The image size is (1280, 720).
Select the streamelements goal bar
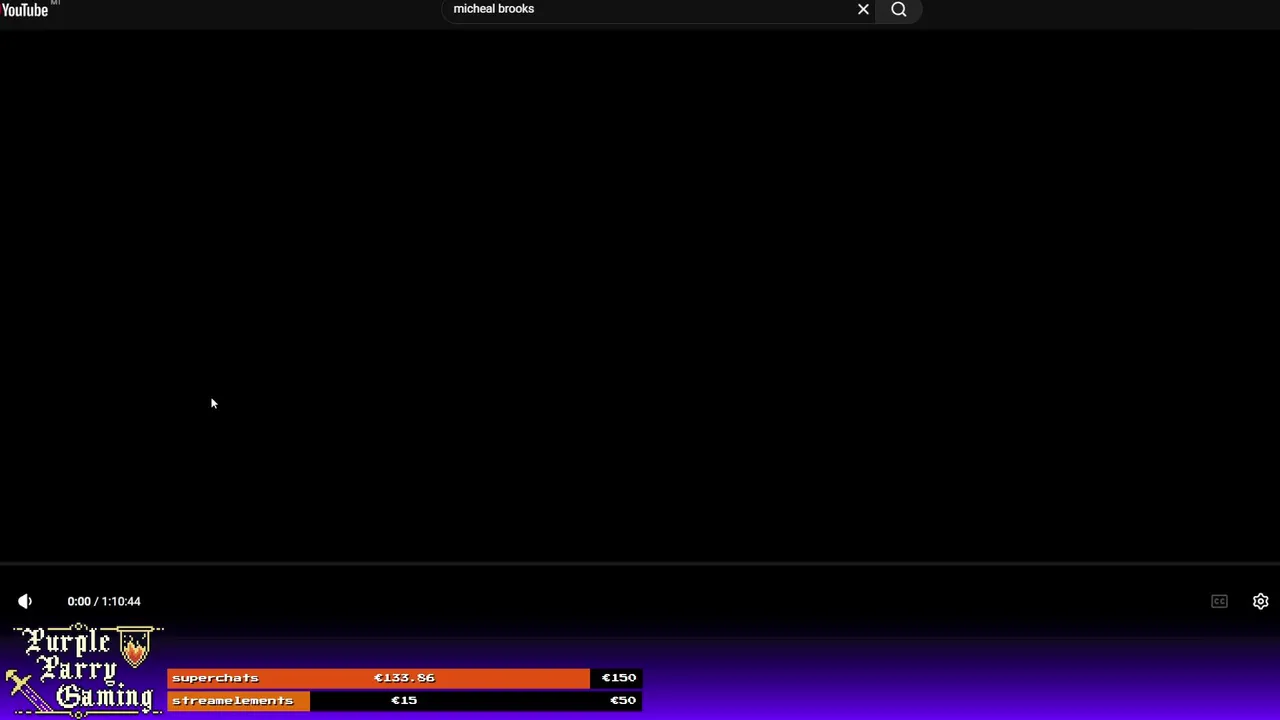click(x=404, y=700)
